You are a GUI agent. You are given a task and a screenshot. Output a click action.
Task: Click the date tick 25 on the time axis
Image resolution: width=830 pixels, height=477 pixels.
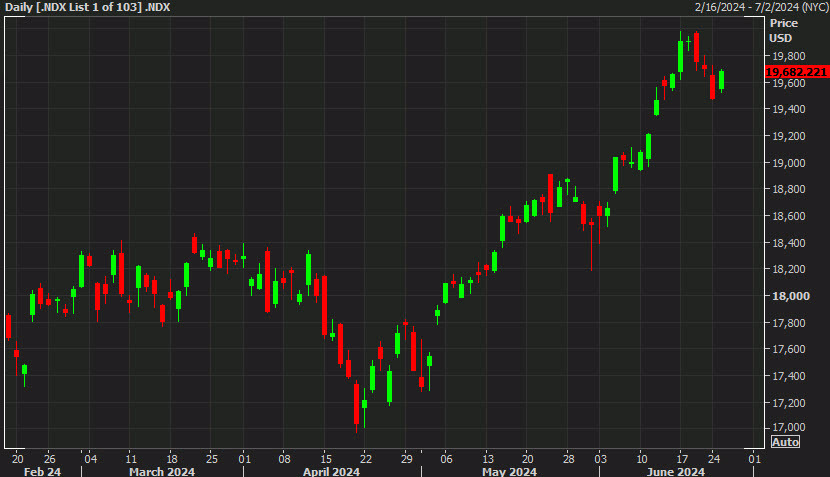click(x=211, y=458)
